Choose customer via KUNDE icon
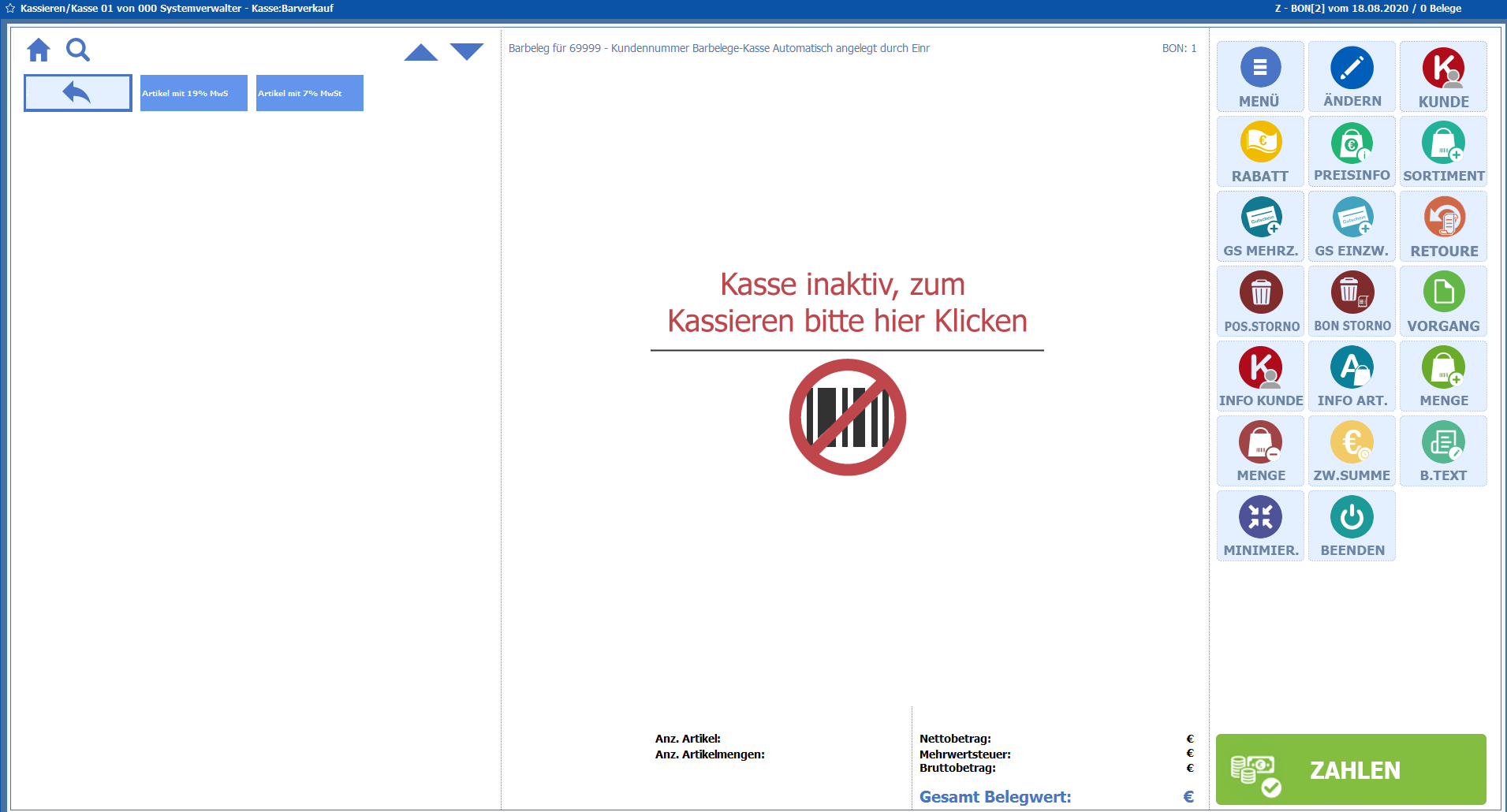Screen dimensions: 1507x812 click(x=1443, y=69)
